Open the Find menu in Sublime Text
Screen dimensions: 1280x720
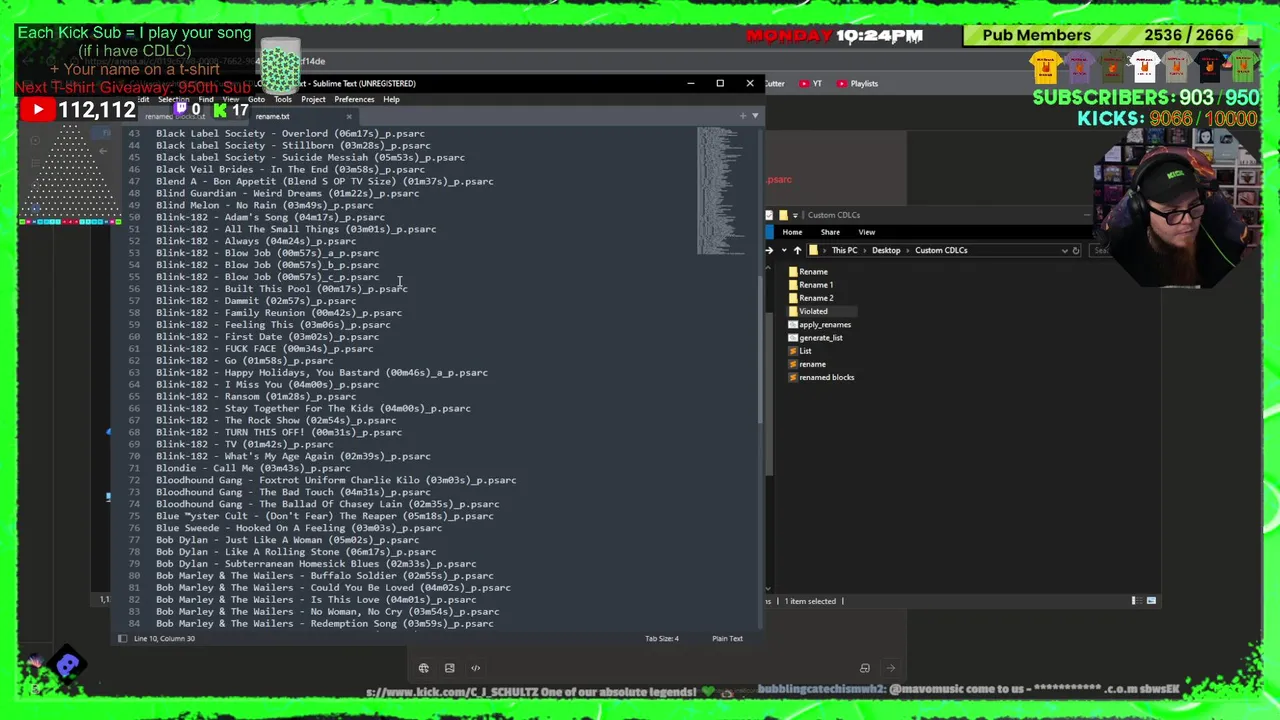(x=206, y=99)
